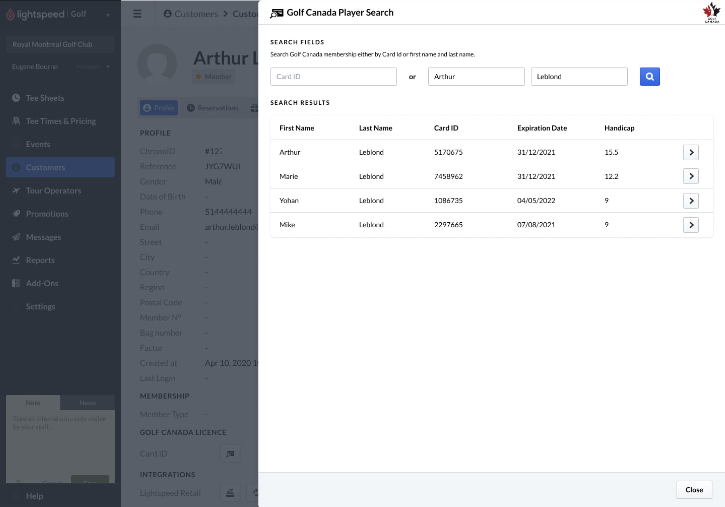
Task: Open the Promotions sidebar item
Action: pos(47,214)
